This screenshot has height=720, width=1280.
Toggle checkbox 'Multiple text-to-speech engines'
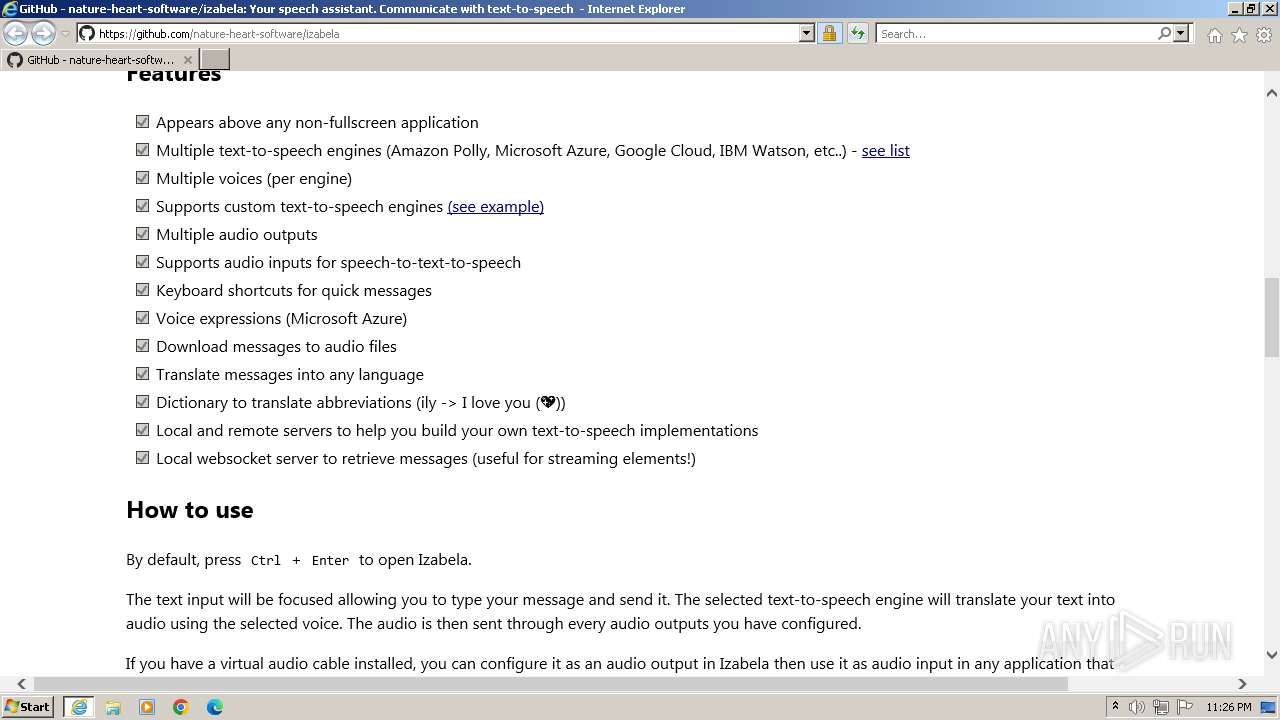142,150
